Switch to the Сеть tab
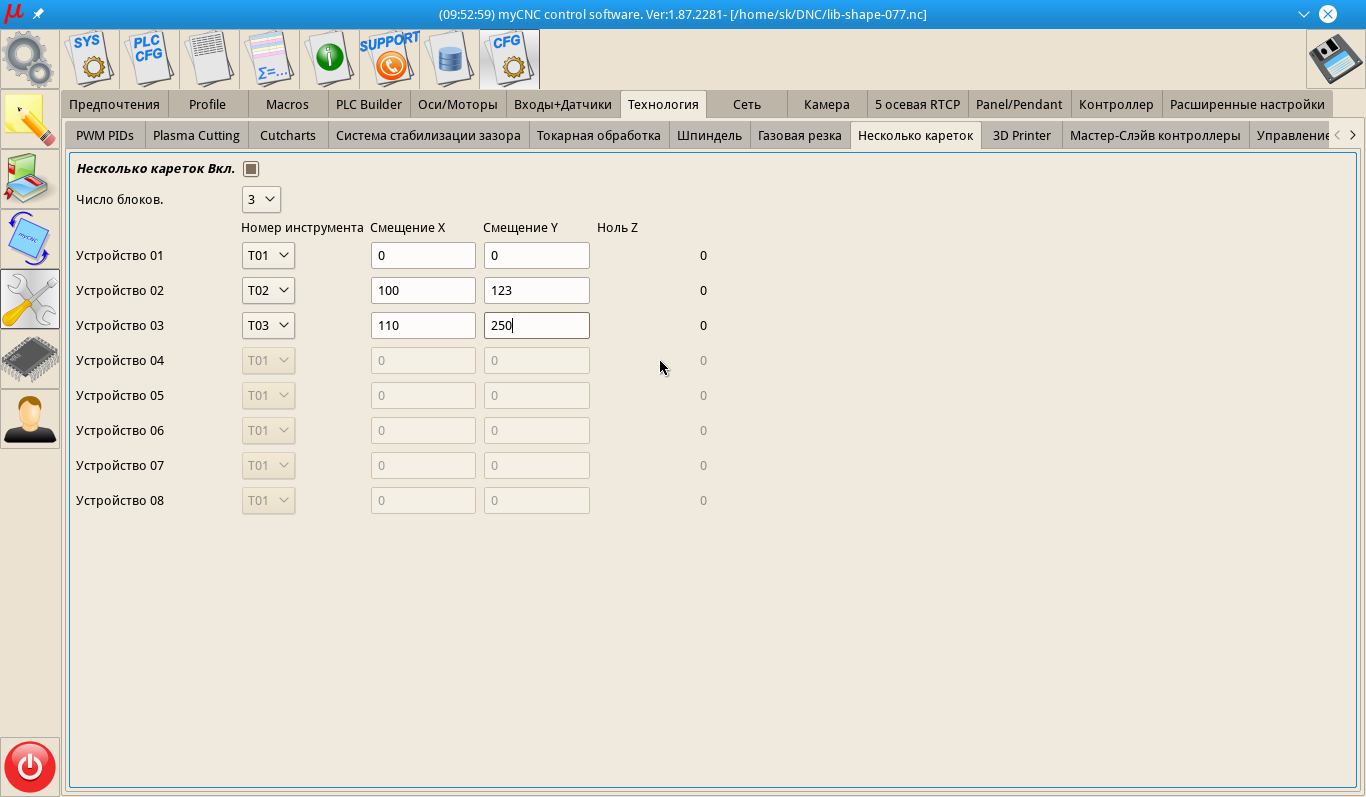Image resolution: width=1366 pixels, height=797 pixels. coord(747,104)
